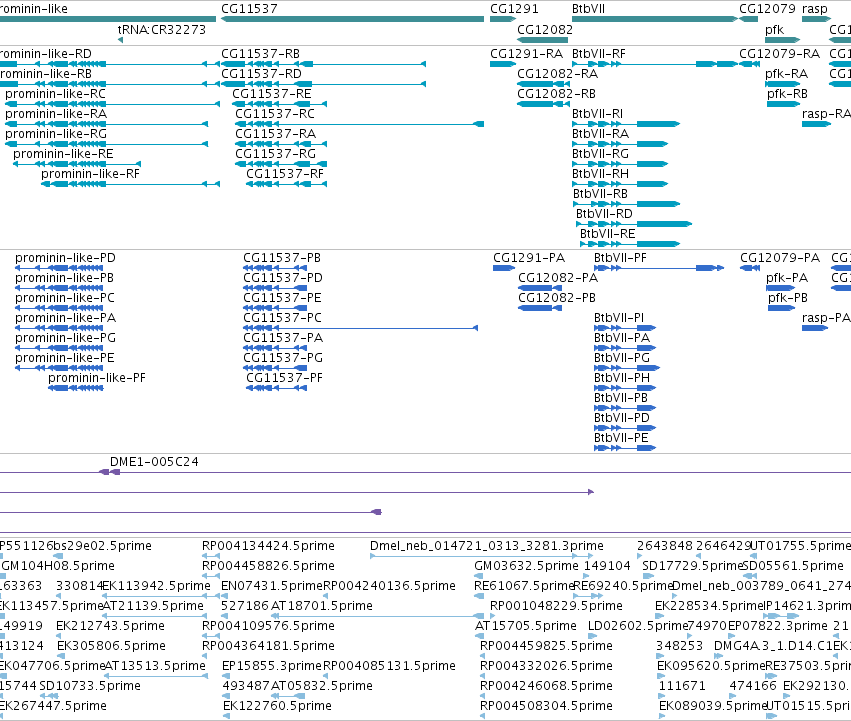Click the CG1291 gene label in top track
This screenshot has height=721, width=851.
pos(514,9)
